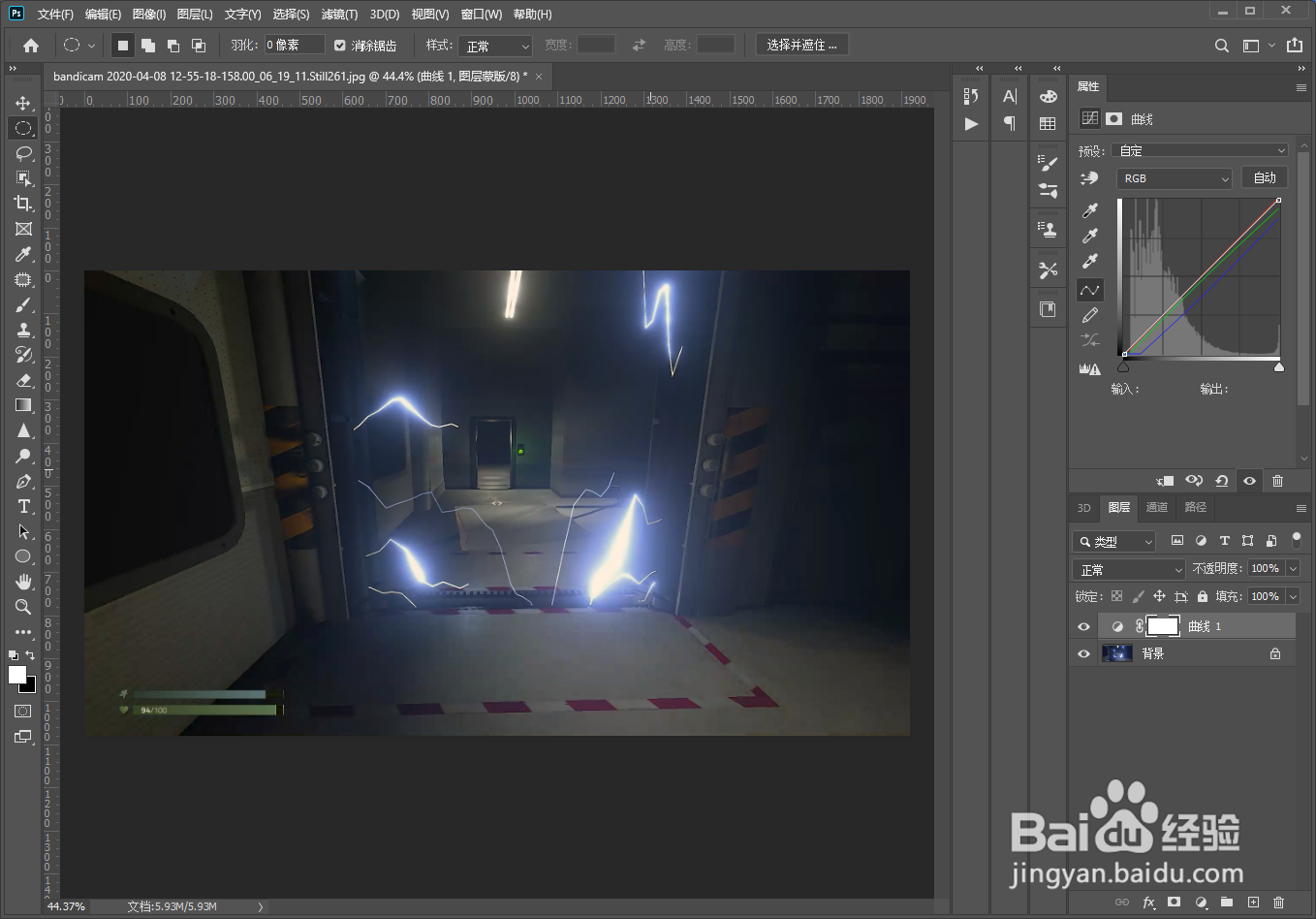The width and height of the screenshot is (1316, 919).
Task: Reset Curves adjustment to defaults
Action: pyautogui.click(x=1222, y=481)
